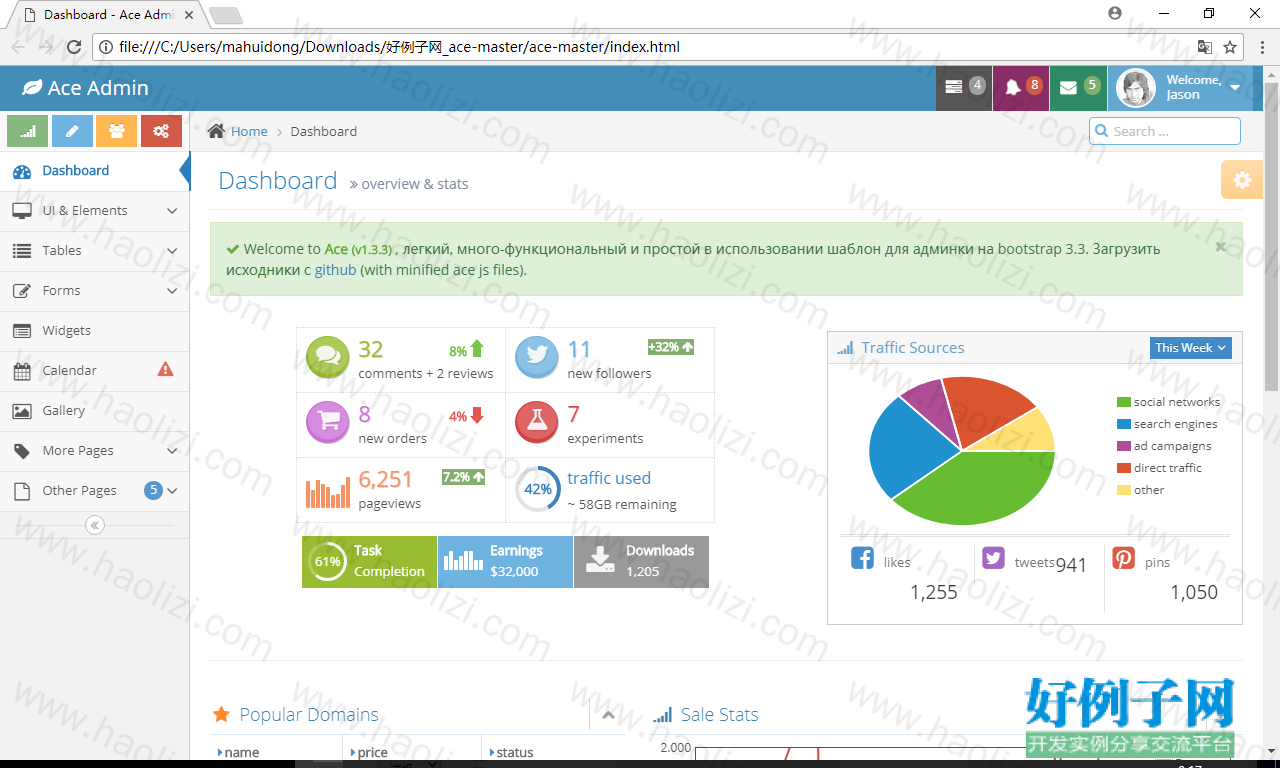The height and width of the screenshot is (768, 1280).
Task: Click the red warning triangle beside Calendar
Action: click(x=166, y=369)
